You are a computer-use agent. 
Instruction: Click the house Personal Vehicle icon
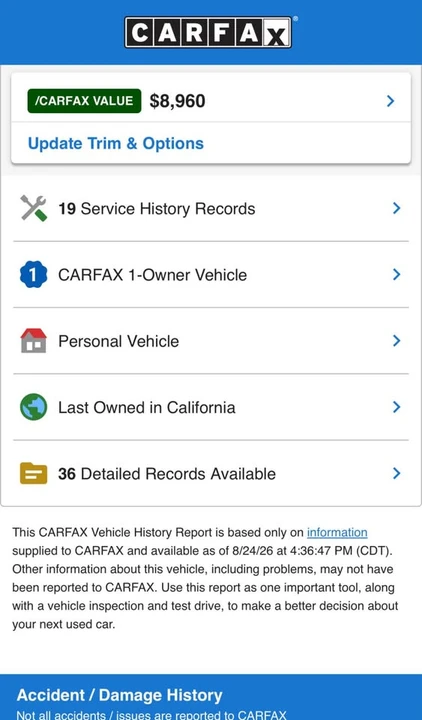(34, 341)
